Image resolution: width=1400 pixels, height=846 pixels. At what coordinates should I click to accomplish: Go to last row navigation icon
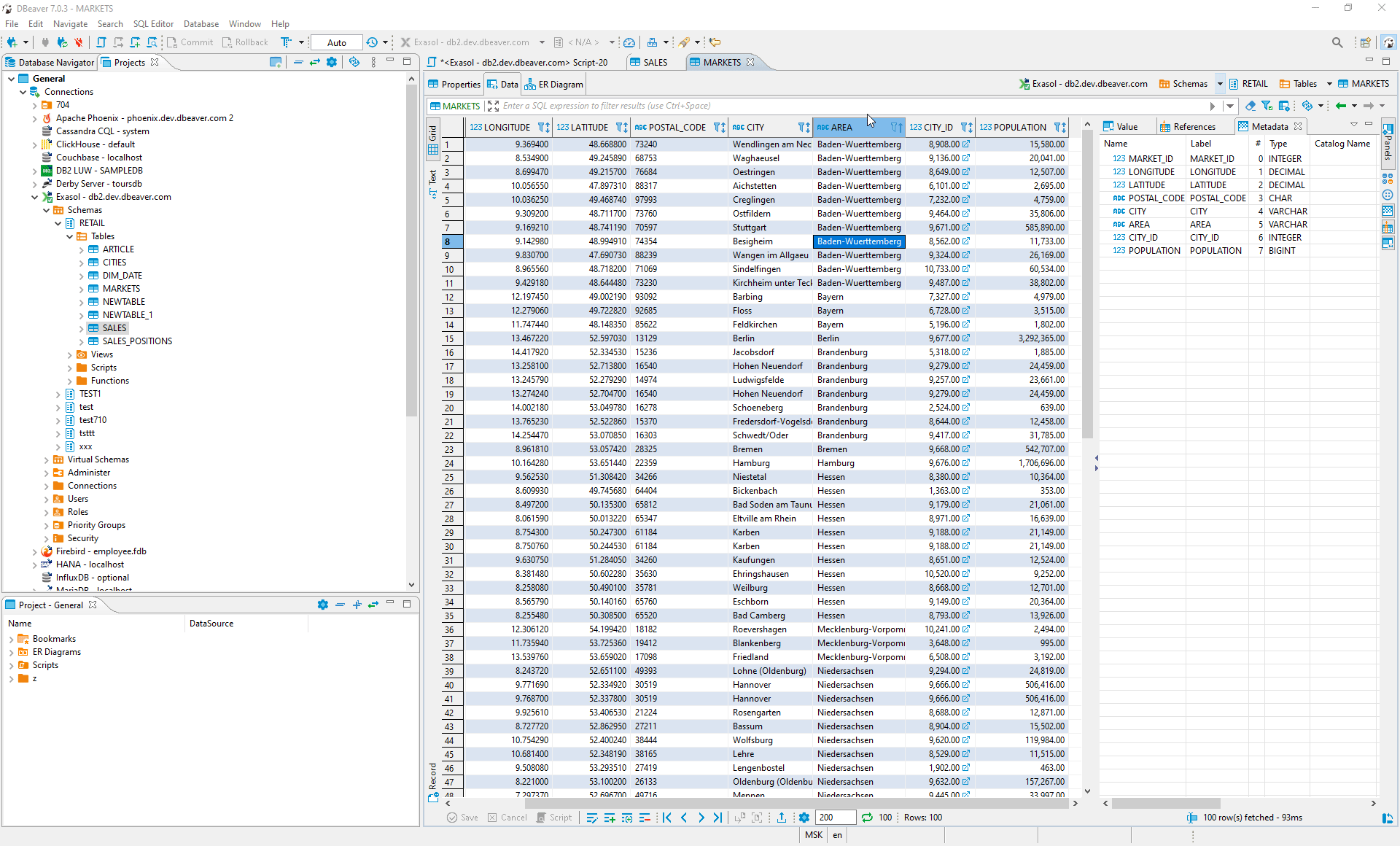tap(717, 818)
